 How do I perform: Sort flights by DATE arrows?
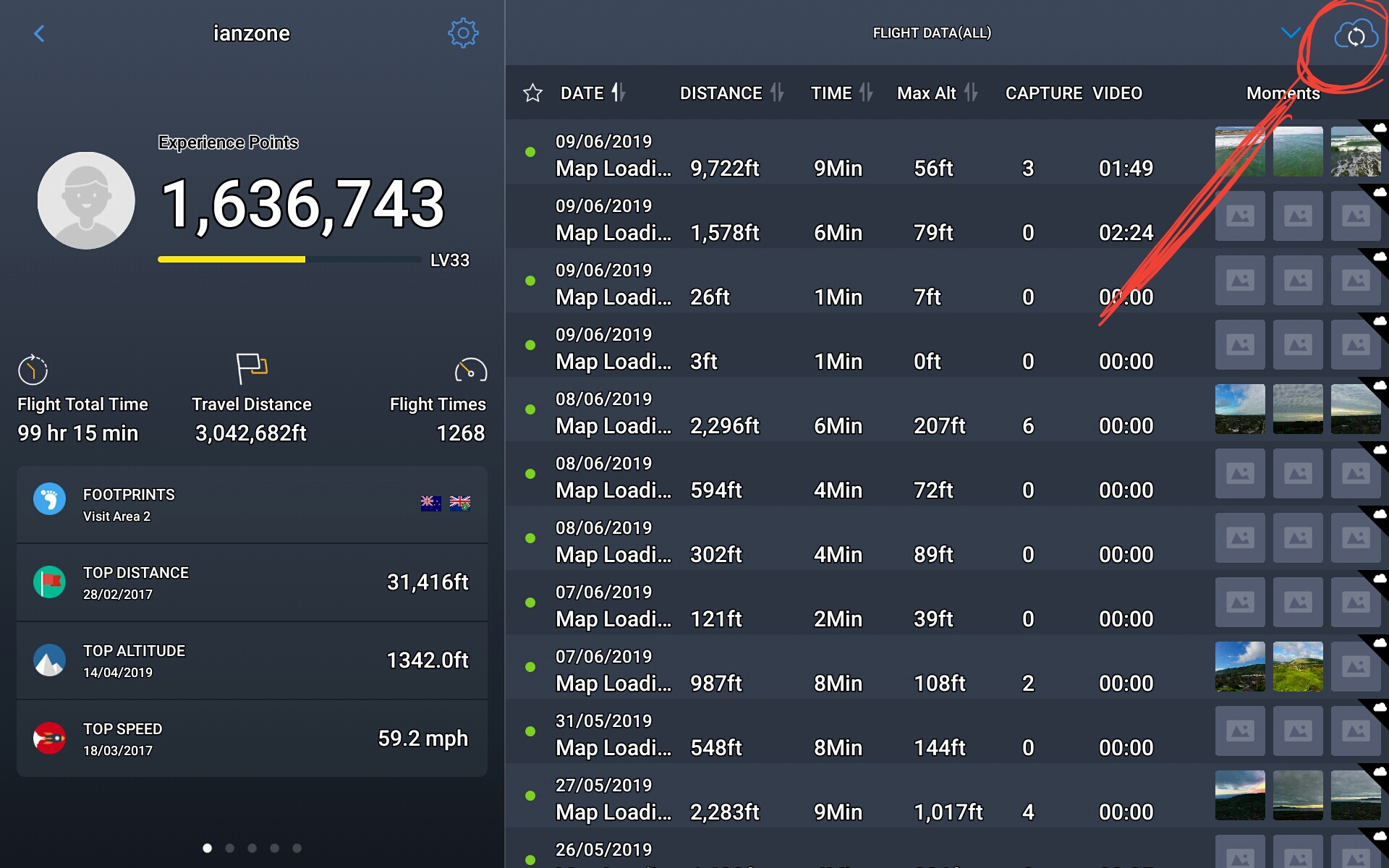click(x=619, y=93)
